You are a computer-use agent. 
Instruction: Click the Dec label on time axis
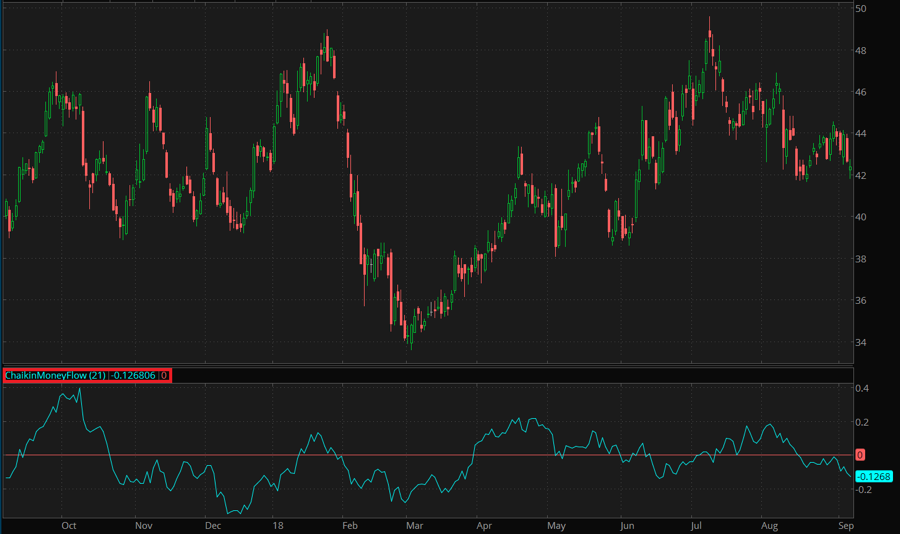click(x=212, y=524)
